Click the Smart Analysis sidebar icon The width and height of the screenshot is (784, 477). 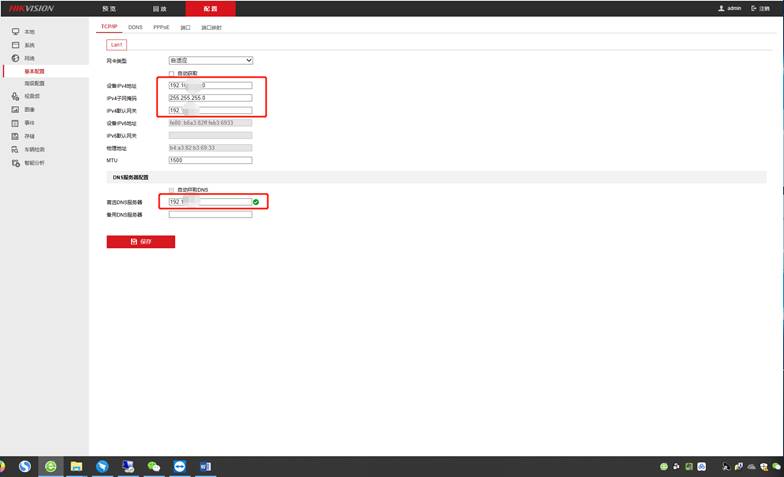15,162
